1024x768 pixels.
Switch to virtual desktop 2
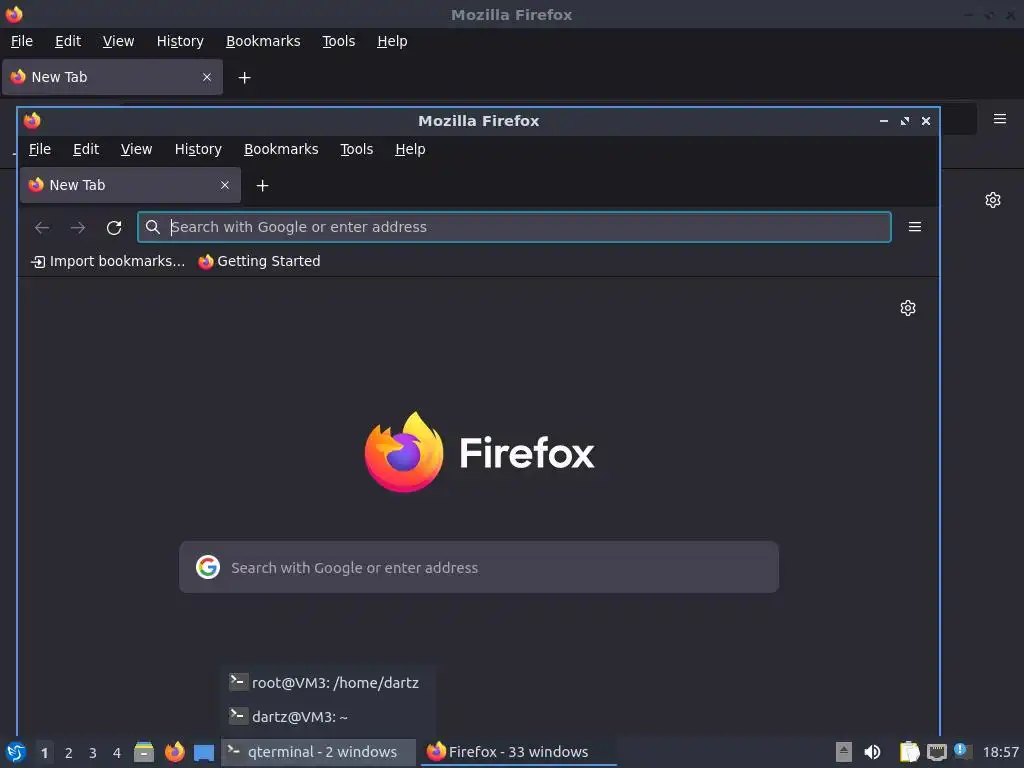[69, 753]
